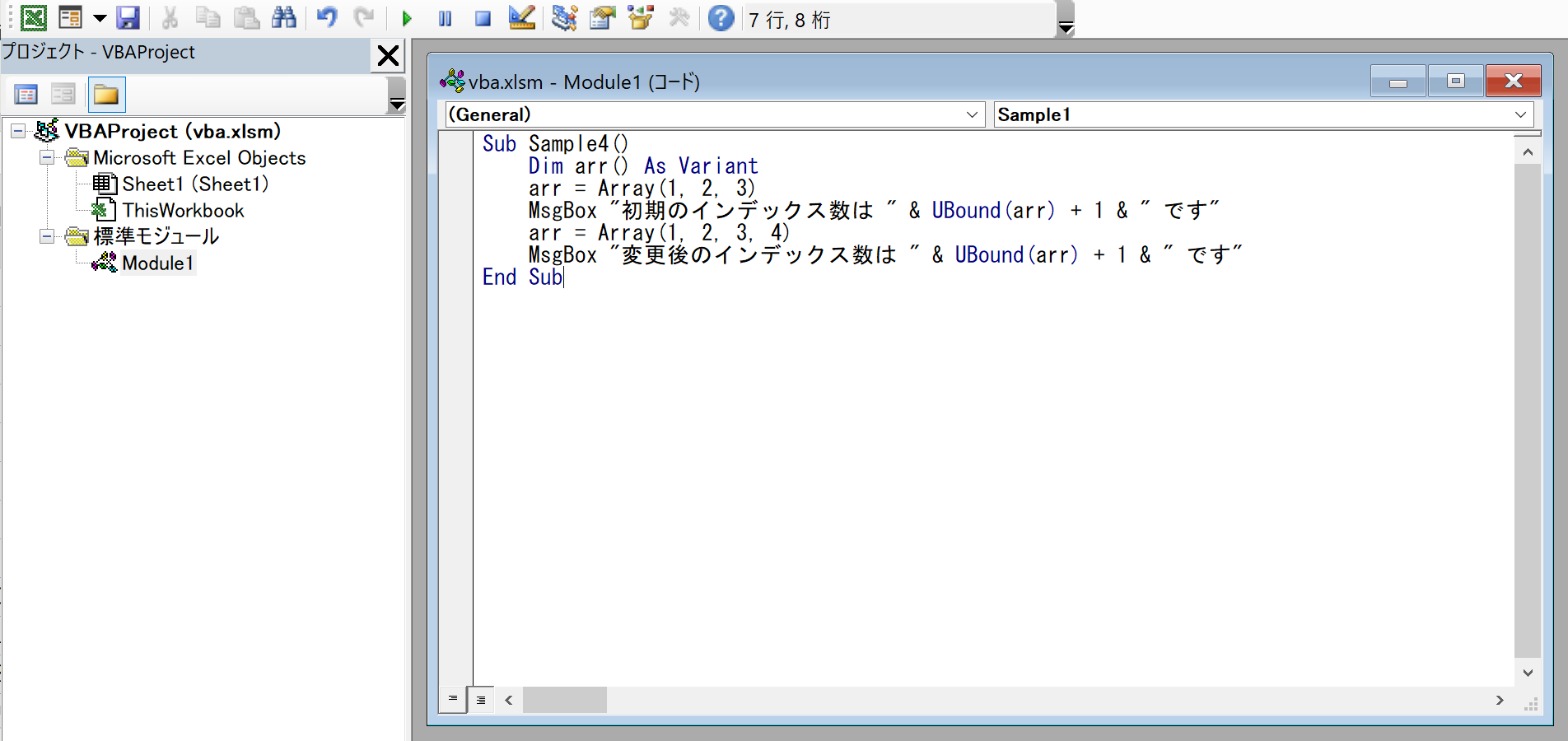Open the Project Explorer icon
Viewport: 1568px width, 741px height.
(563, 17)
